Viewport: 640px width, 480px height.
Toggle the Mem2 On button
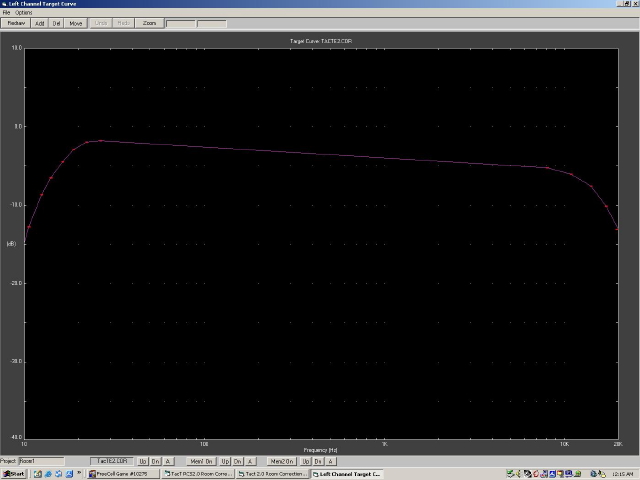coord(282,462)
